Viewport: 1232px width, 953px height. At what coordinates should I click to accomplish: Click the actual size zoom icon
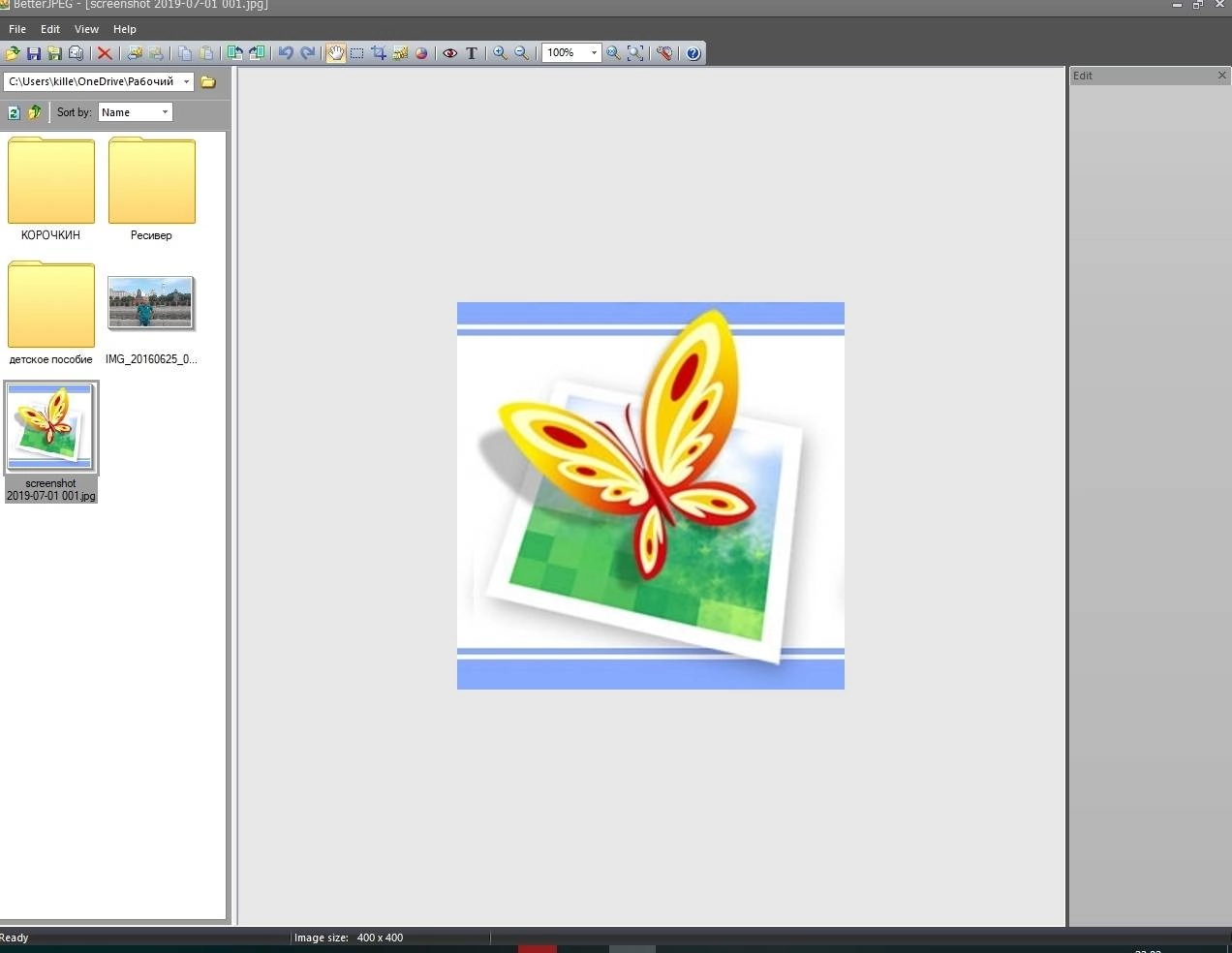613,53
